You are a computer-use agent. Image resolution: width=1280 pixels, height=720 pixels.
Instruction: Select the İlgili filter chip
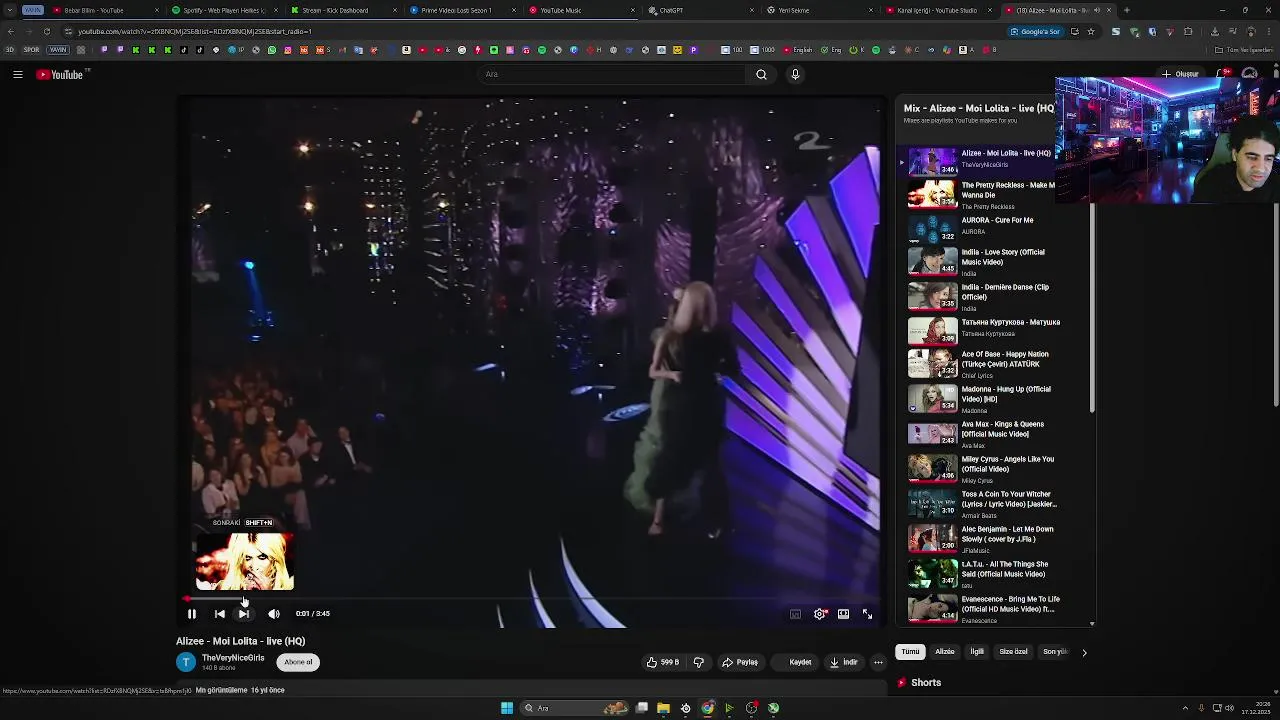(x=977, y=652)
